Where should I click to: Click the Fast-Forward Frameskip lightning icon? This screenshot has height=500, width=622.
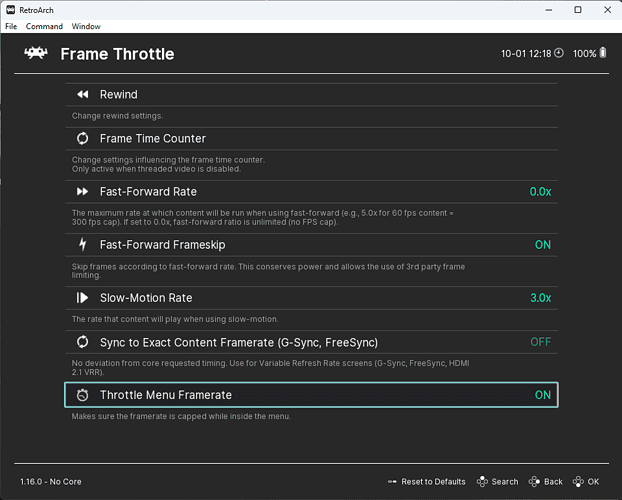coord(82,245)
